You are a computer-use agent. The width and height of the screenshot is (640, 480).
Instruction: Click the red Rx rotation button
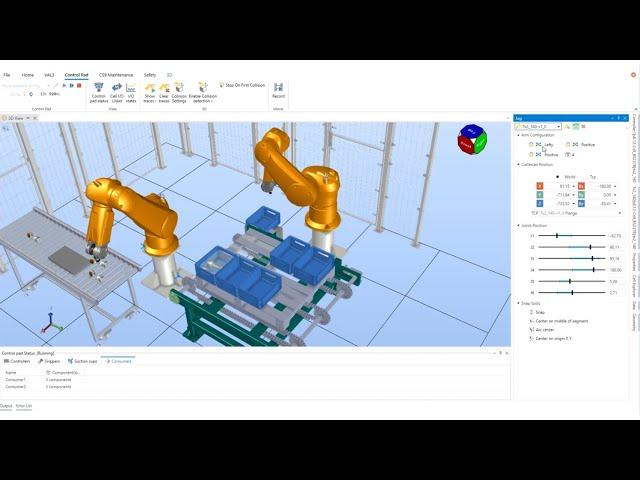click(x=581, y=186)
